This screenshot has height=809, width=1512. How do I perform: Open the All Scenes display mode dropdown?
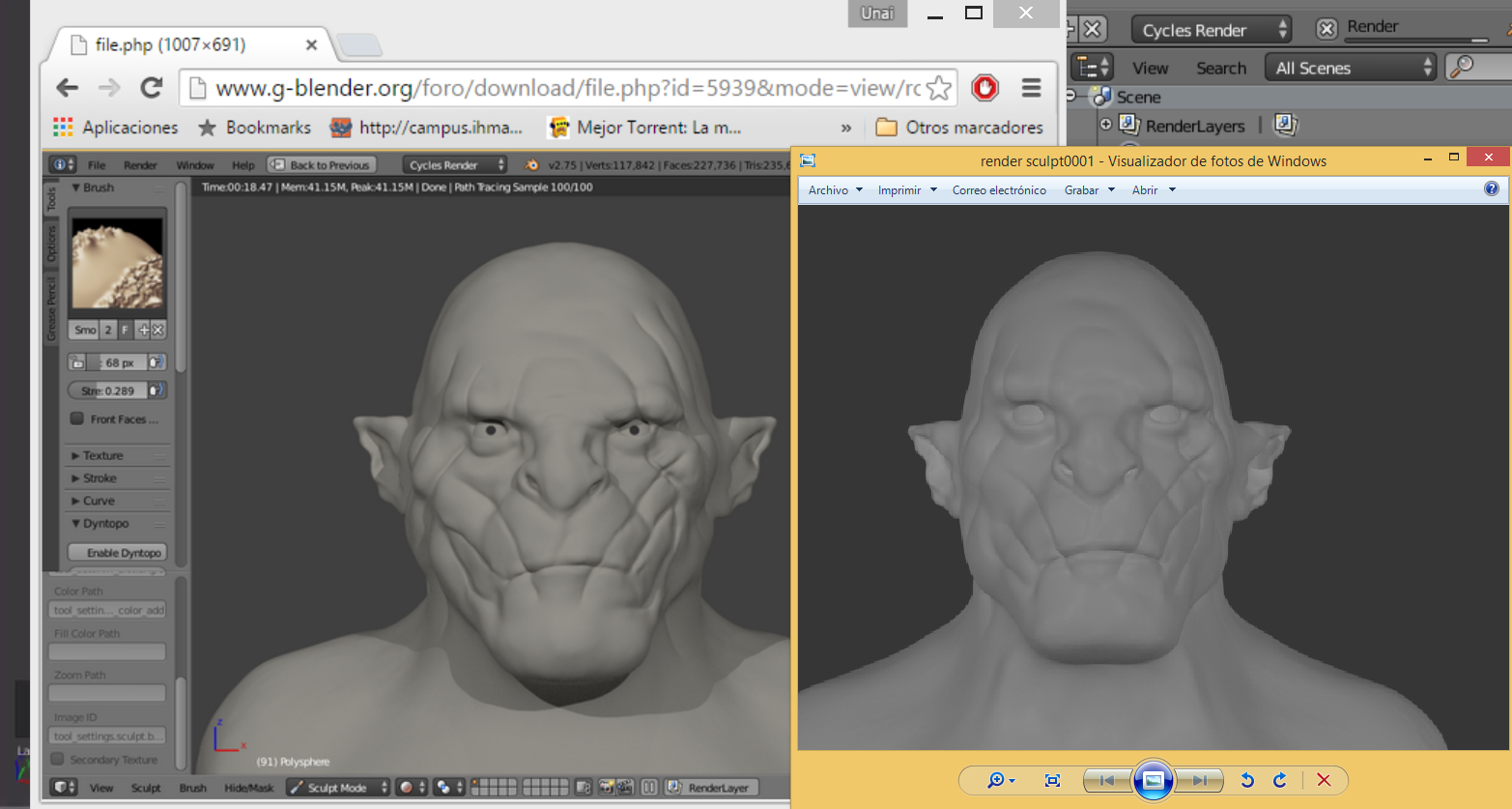[x=1353, y=68]
